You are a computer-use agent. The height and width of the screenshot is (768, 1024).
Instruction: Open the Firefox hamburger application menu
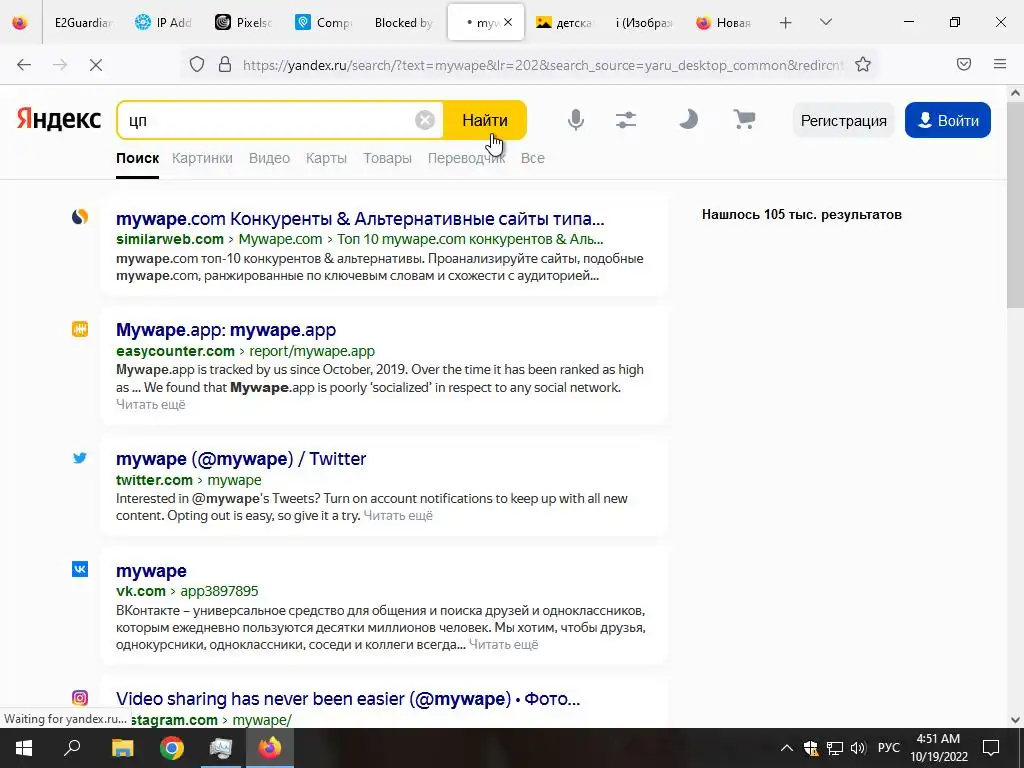[1000, 65]
